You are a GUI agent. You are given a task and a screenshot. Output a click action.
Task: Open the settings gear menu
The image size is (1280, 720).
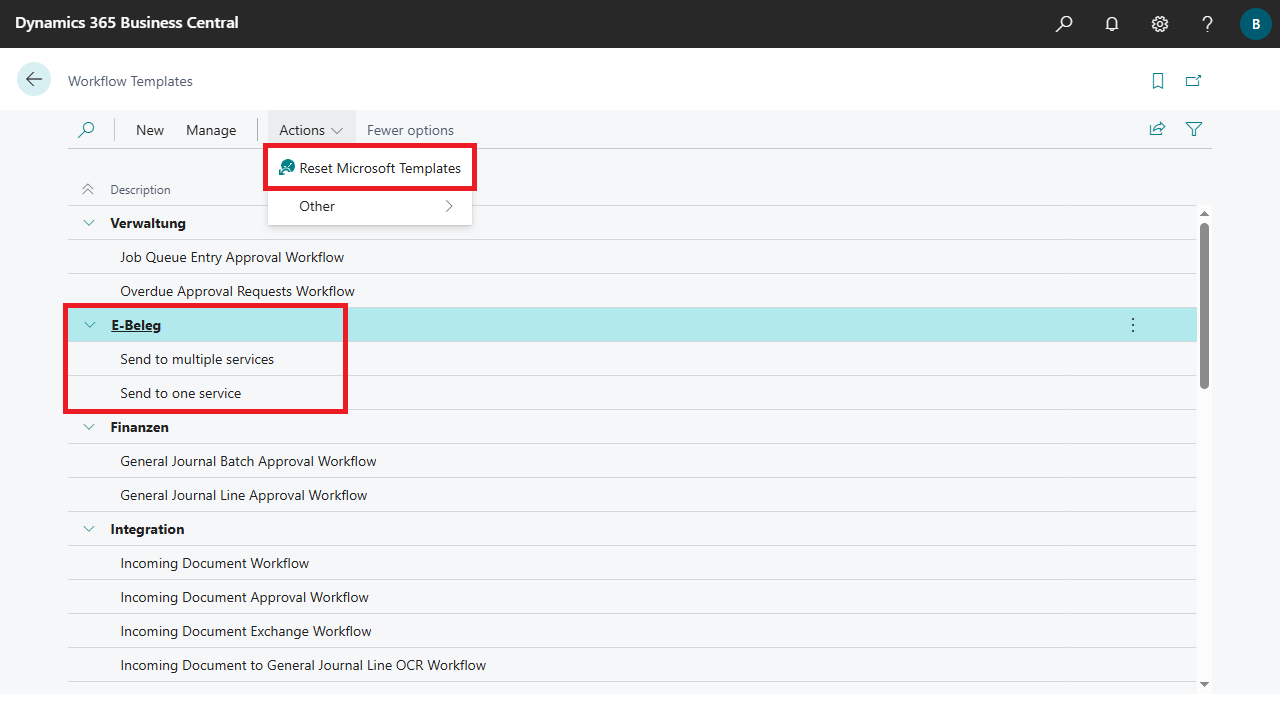(x=1160, y=23)
